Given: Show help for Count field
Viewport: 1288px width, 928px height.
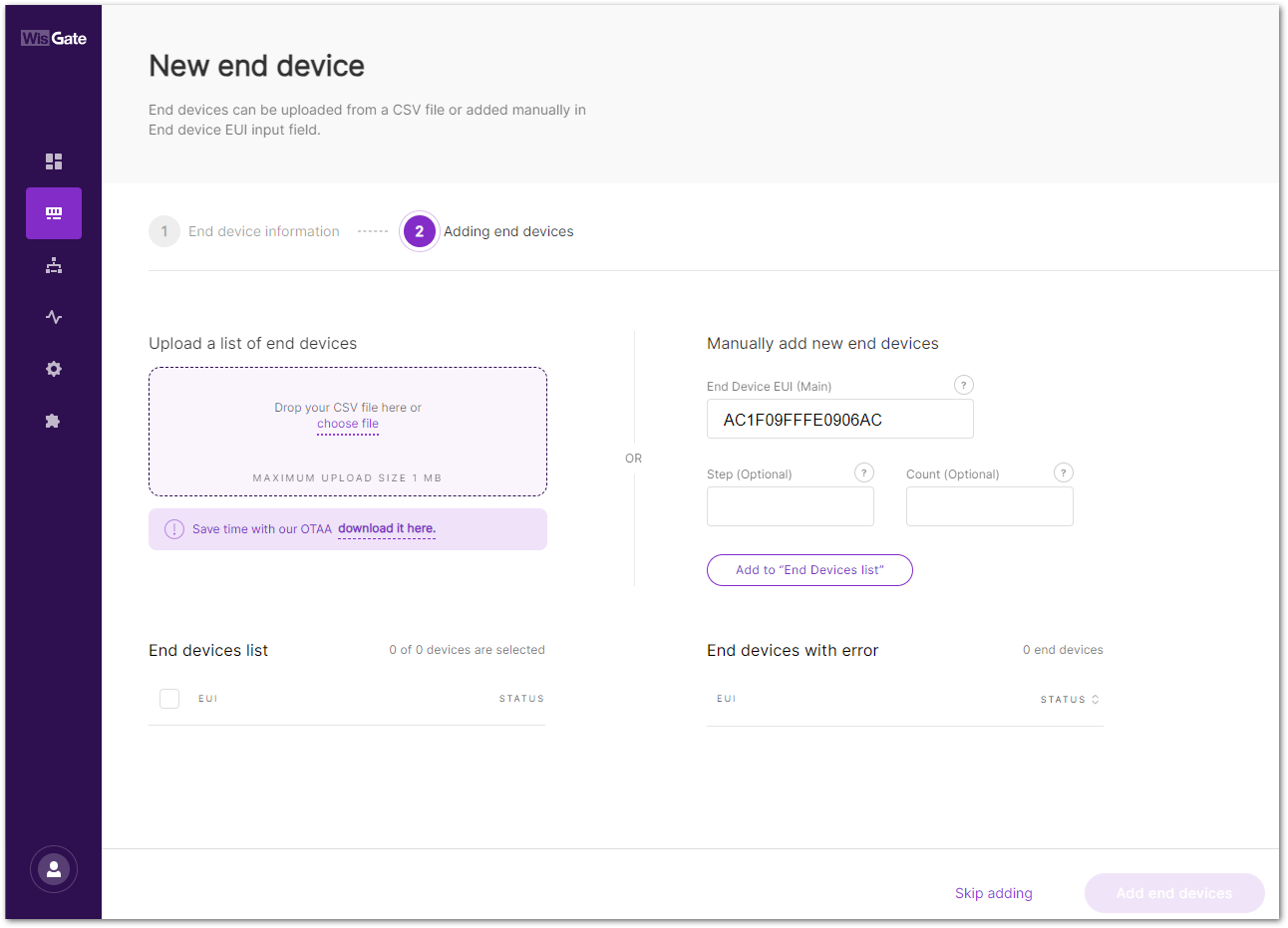Looking at the screenshot, I should click(1064, 472).
